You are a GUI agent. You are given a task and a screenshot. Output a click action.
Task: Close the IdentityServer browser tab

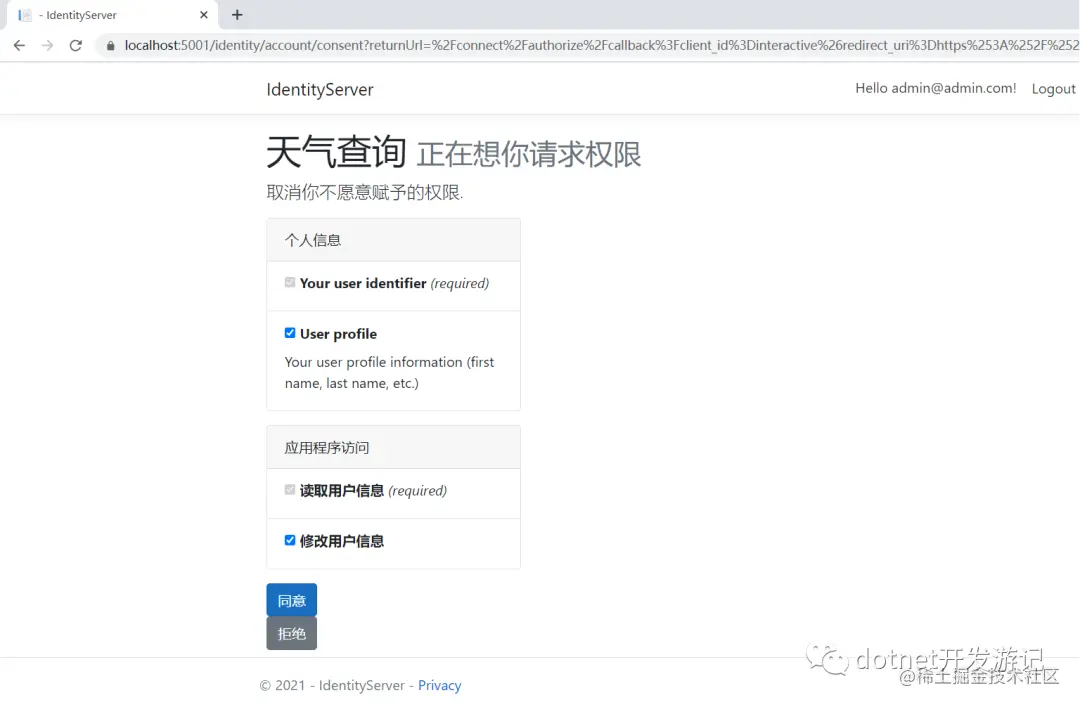[x=203, y=14]
